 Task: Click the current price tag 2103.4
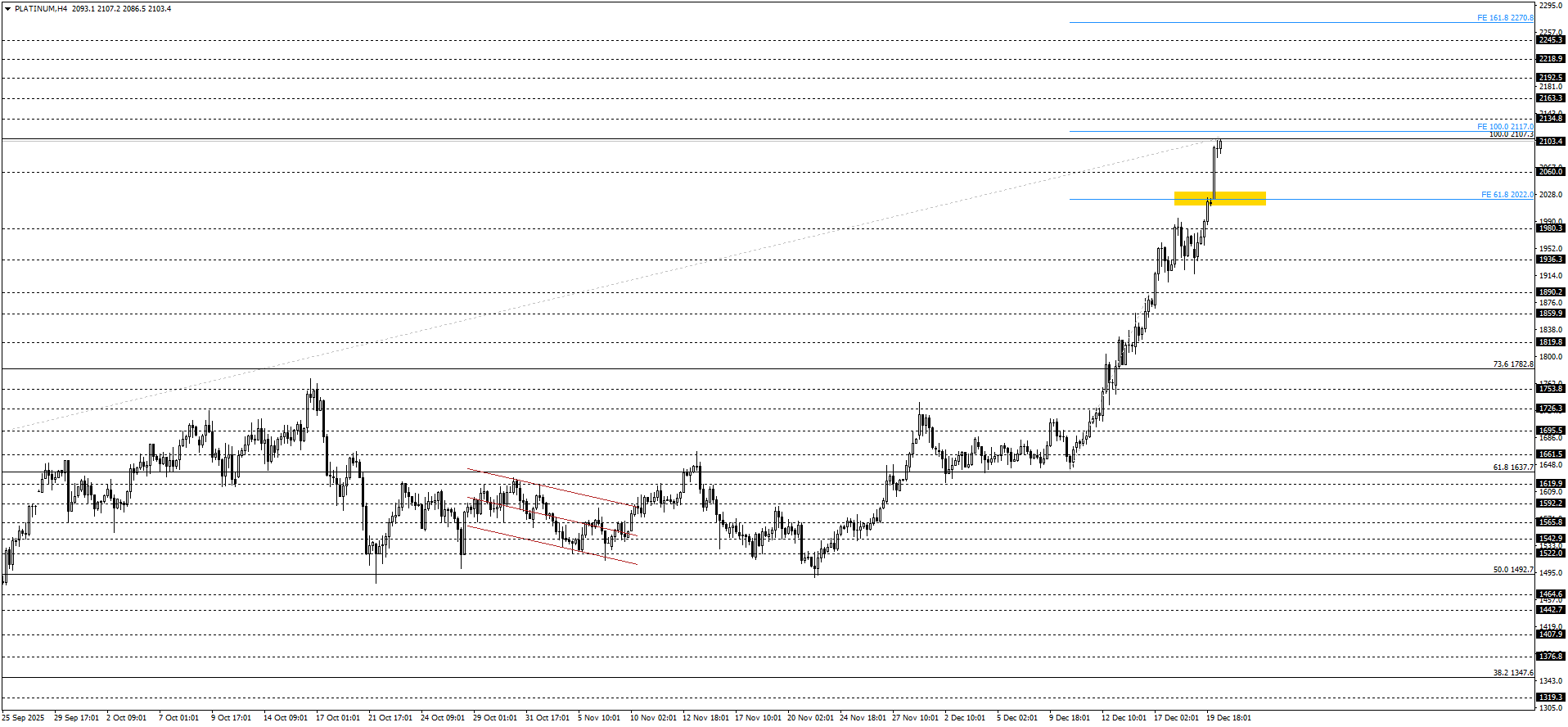coord(1550,142)
